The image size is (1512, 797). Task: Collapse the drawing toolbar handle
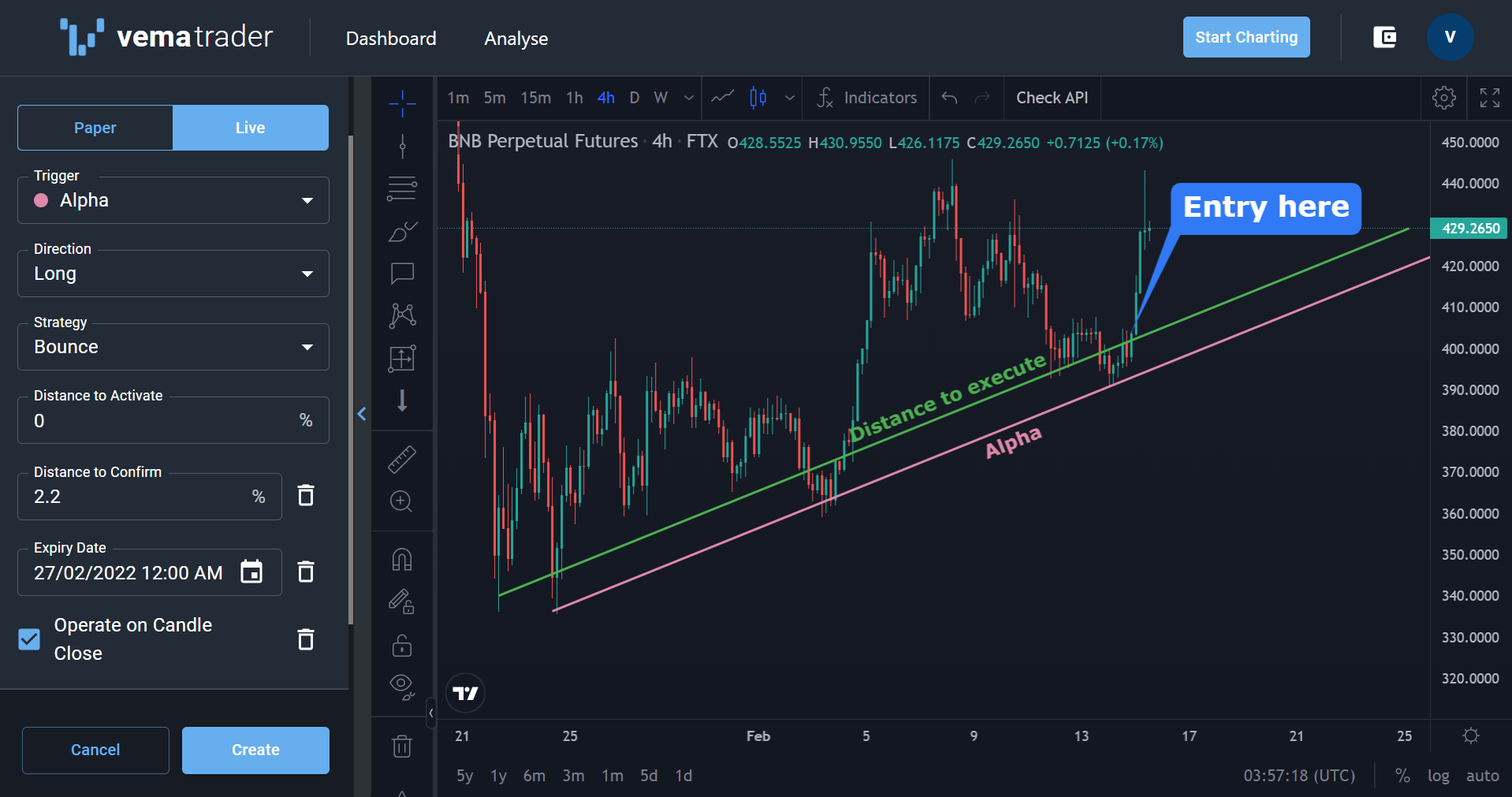pyautogui.click(x=431, y=713)
